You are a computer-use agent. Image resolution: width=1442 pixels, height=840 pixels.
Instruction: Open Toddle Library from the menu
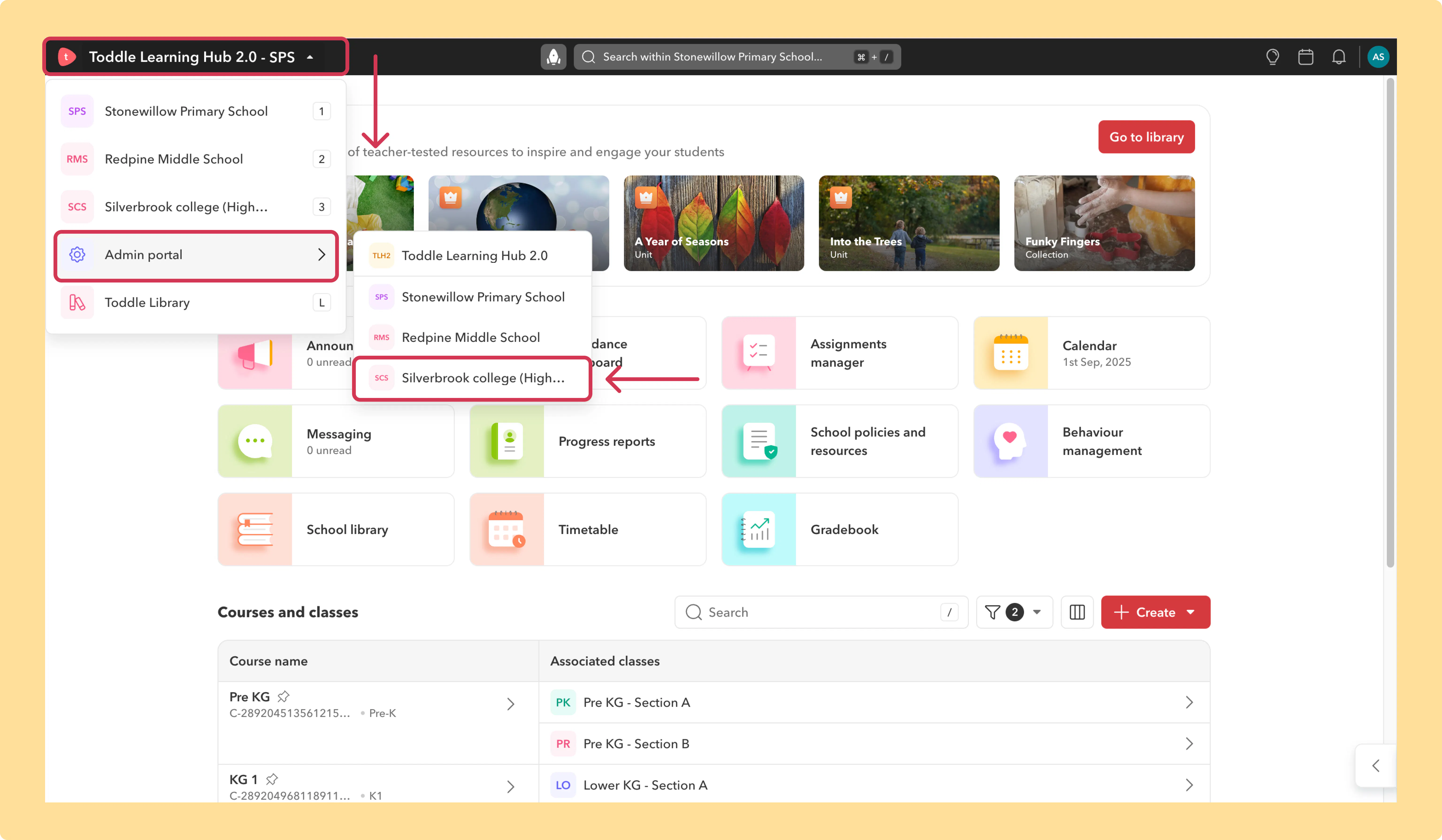tap(196, 302)
